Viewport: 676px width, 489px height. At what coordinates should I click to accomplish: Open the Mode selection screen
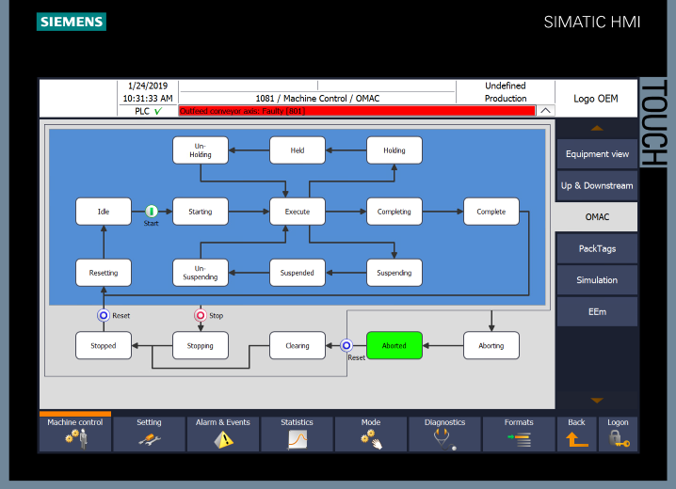click(371, 433)
